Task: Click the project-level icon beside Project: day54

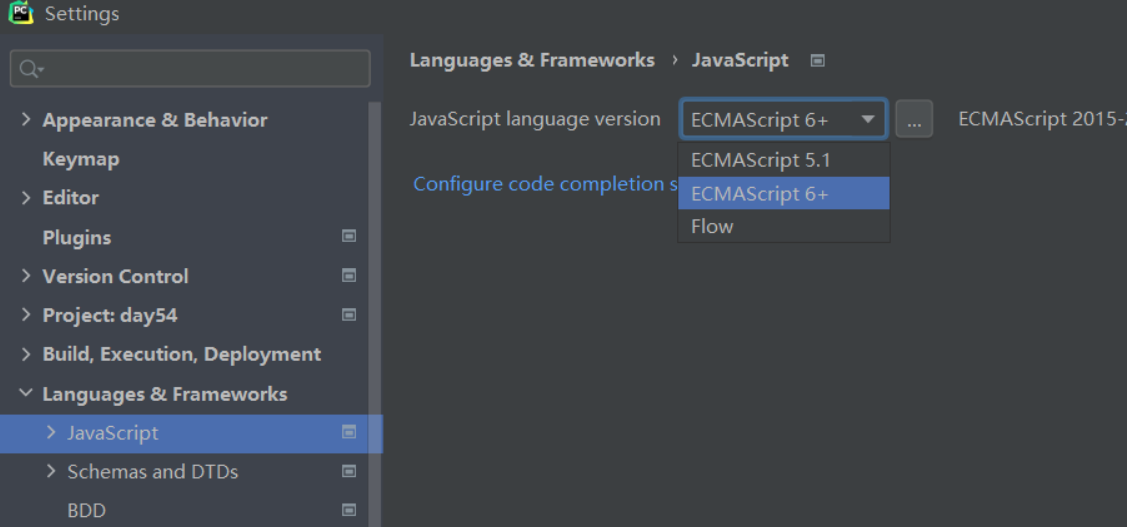Action: tap(349, 315)
